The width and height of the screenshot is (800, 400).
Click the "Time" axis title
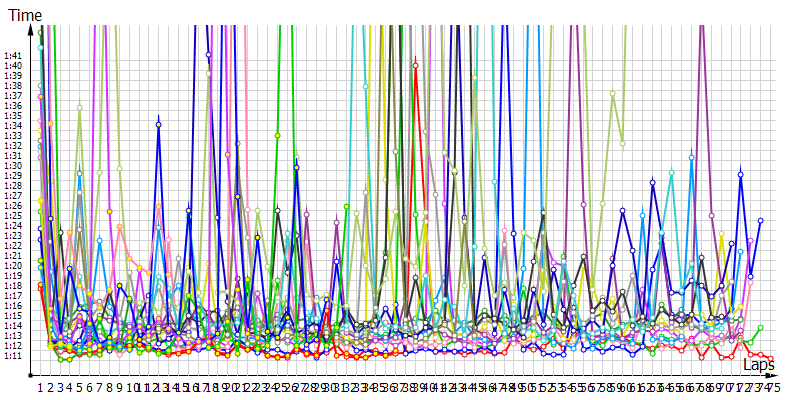click(x=23, y=15)
